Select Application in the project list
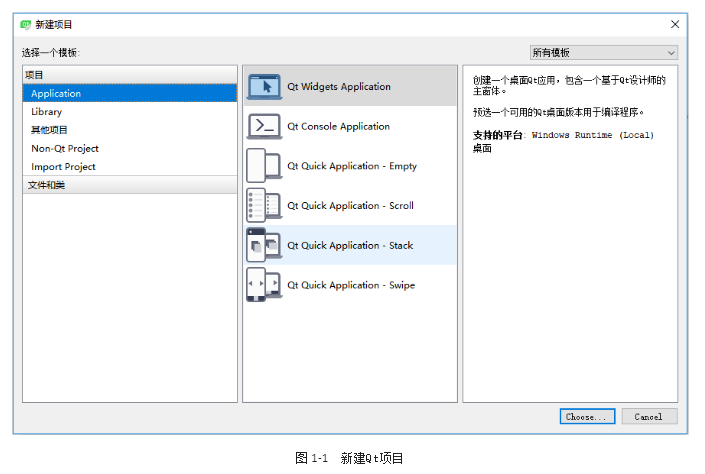This screenshot has width=705, height=474. pos(130,94)
